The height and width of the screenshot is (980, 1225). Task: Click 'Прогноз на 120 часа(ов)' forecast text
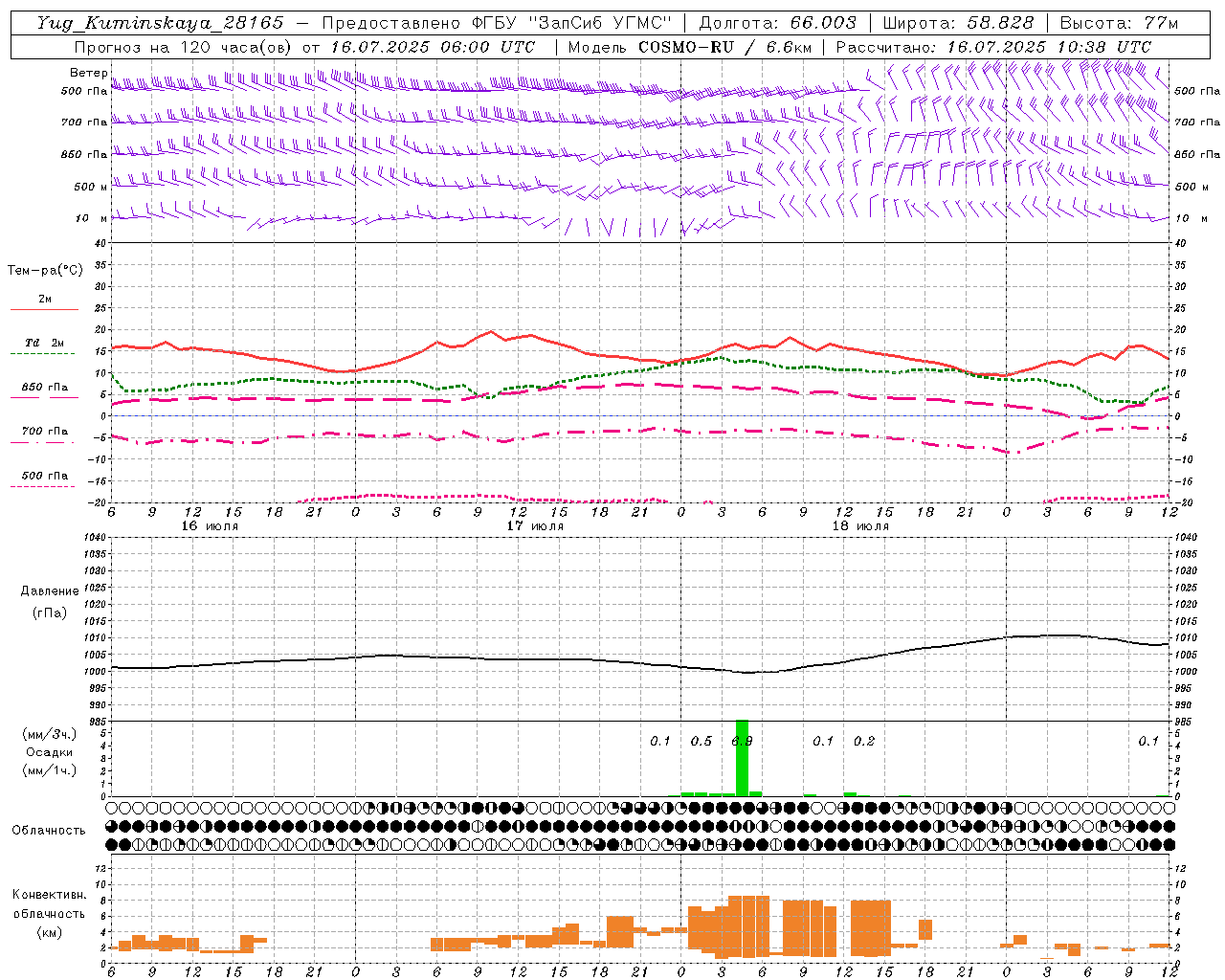[183, 47]
